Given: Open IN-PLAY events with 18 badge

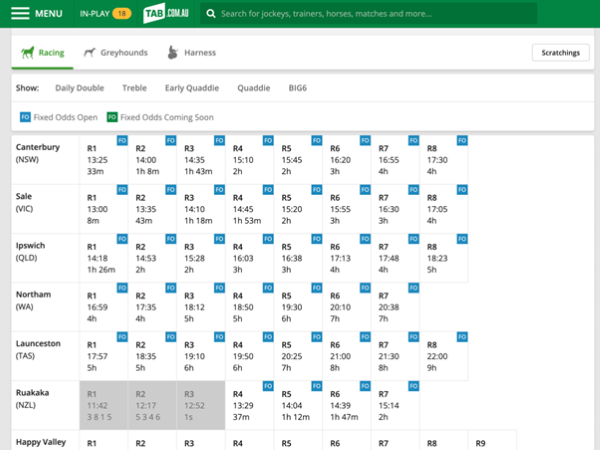Looking at the screenshot, I should 105,14.
